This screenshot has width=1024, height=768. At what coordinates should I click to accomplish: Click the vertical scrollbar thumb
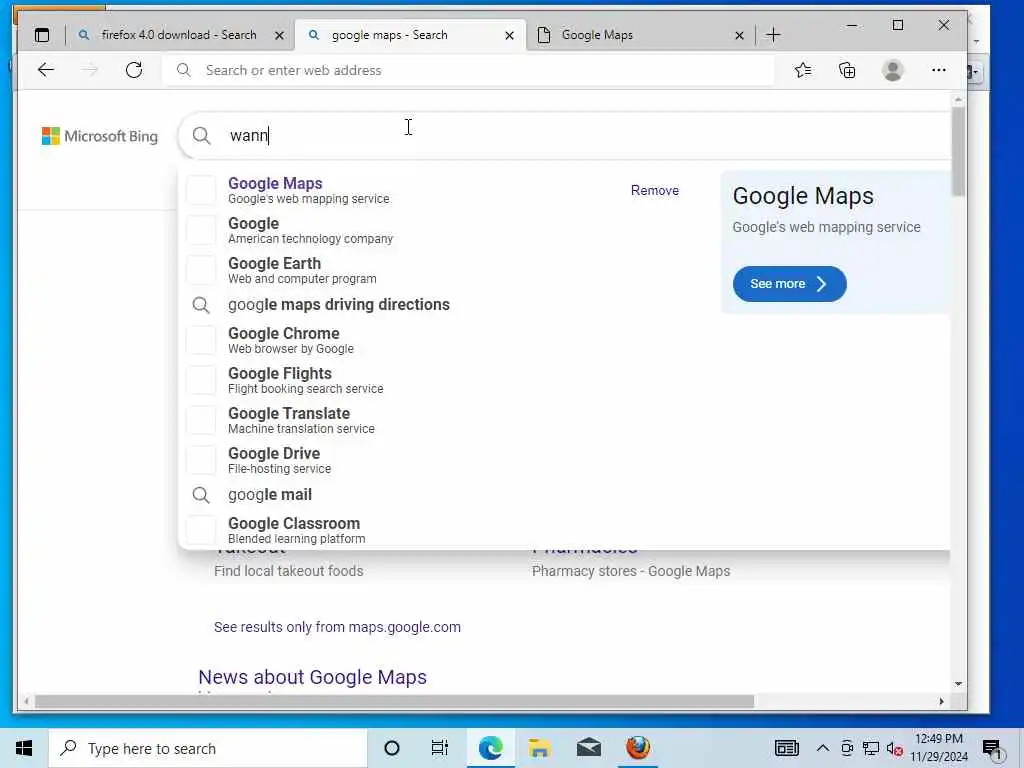(958, 152)
